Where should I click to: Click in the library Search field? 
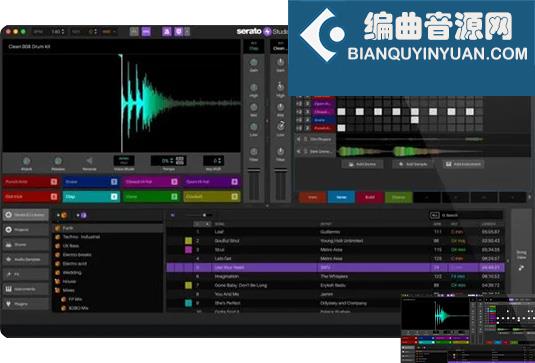click(x=471, y=215)
